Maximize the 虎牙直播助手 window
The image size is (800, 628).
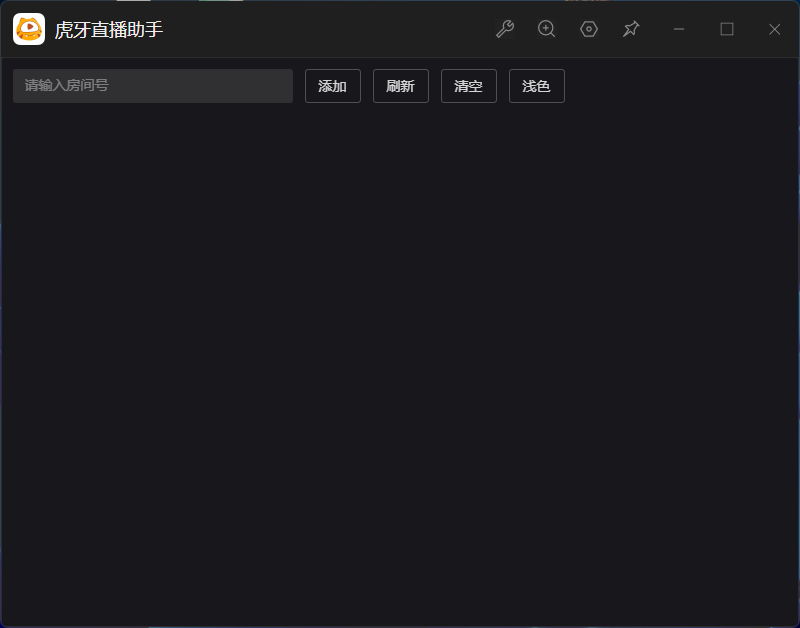727,29
